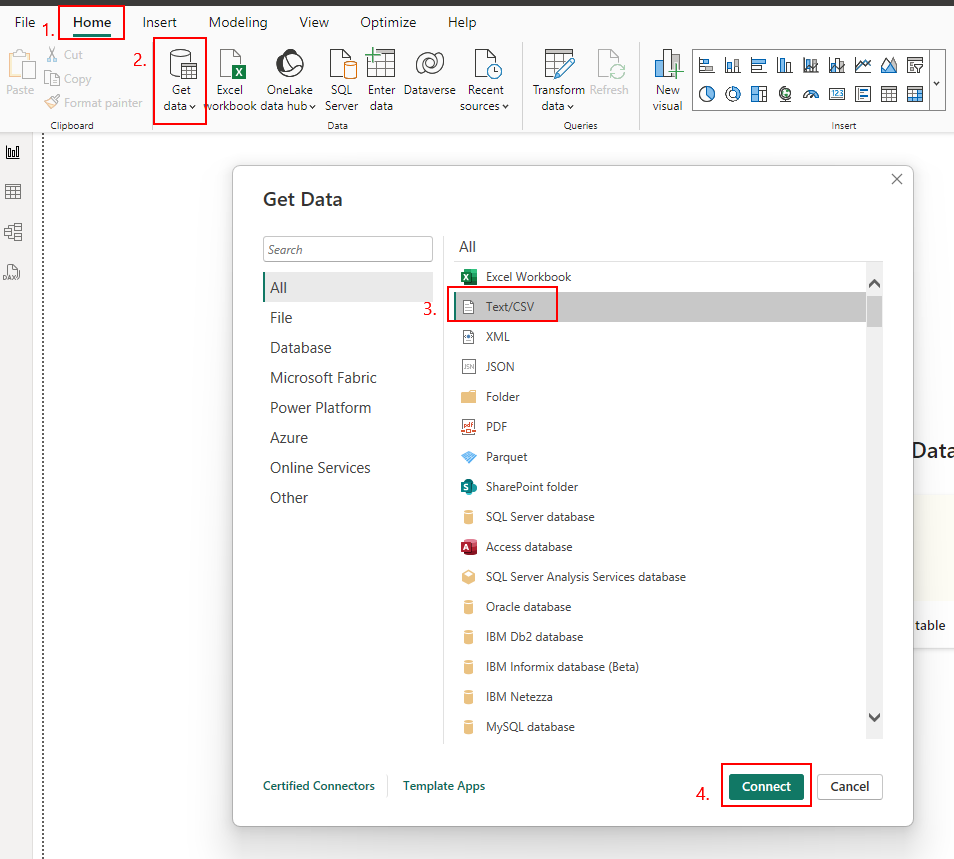Expand the Recent sources dropdown arrow
Image resolution: width=954 pixels, height=859 pixels.
505,106
